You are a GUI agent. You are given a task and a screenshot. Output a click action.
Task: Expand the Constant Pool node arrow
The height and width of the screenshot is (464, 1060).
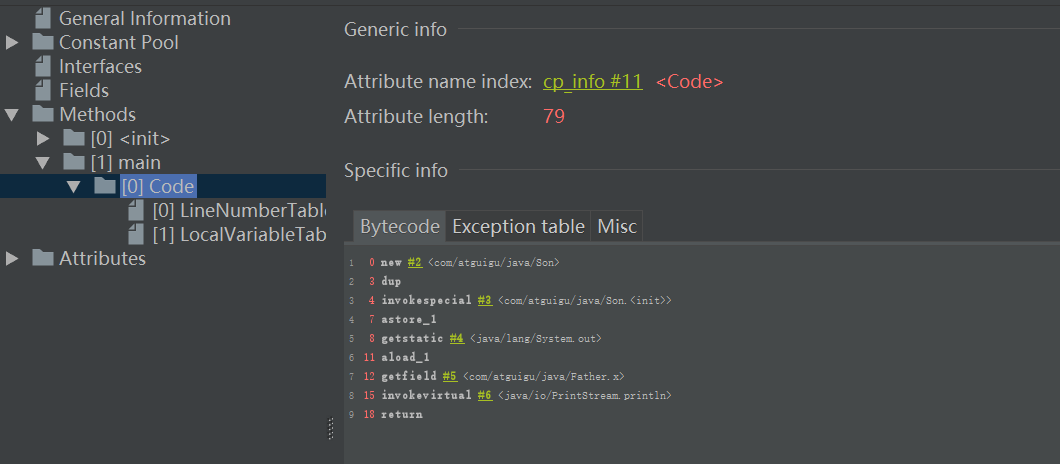(11, 43)
